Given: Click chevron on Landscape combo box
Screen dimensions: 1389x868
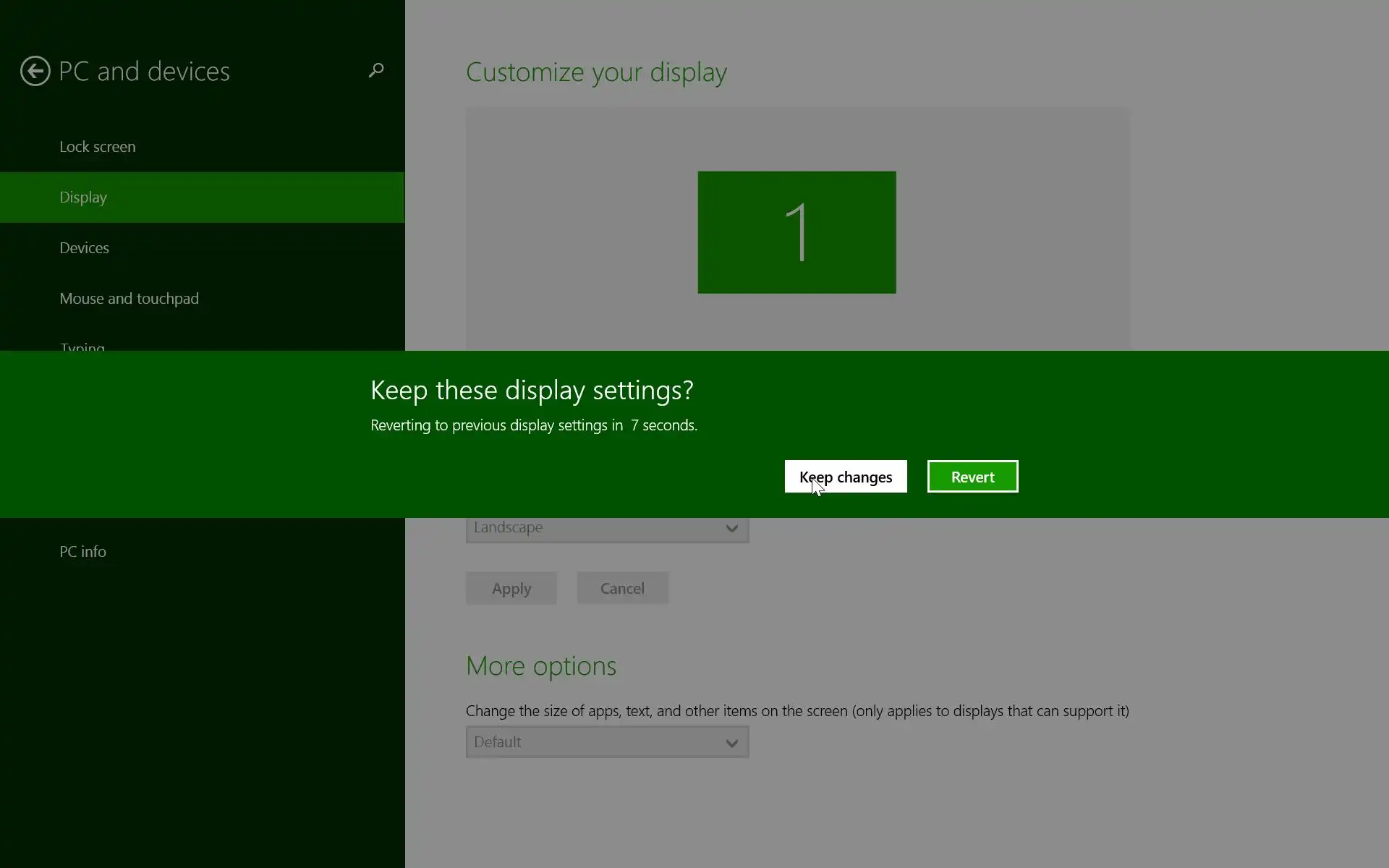Looking at the screenshot, I should tap(731, 529).
